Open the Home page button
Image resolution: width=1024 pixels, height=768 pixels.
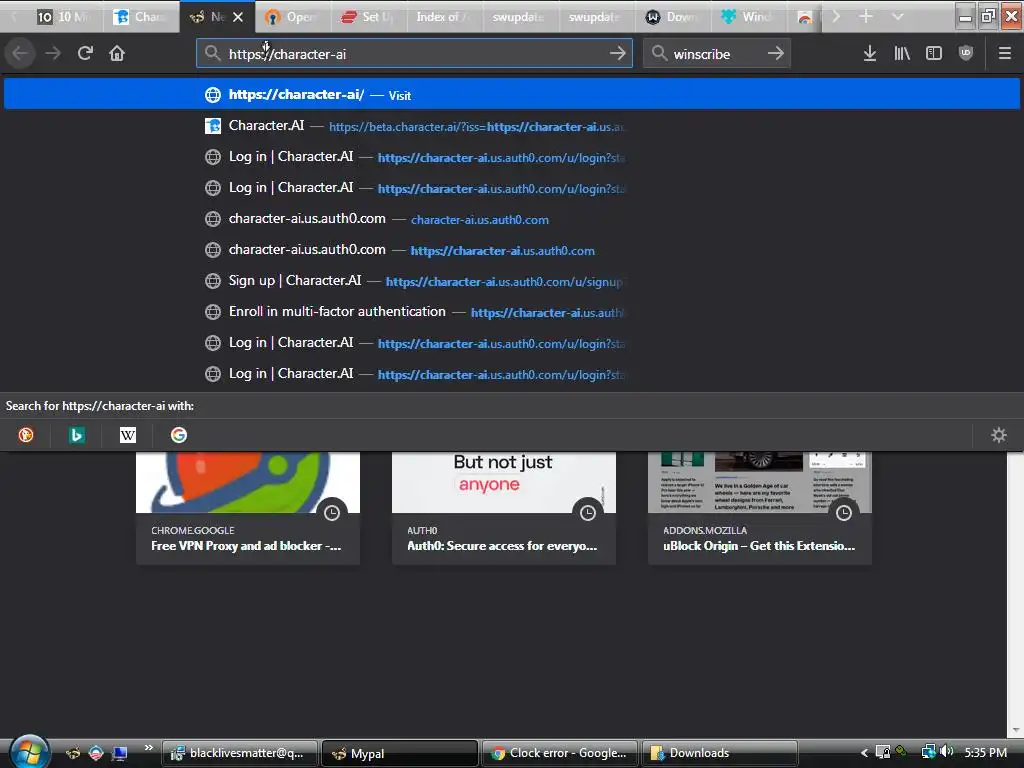pos(117,53)
